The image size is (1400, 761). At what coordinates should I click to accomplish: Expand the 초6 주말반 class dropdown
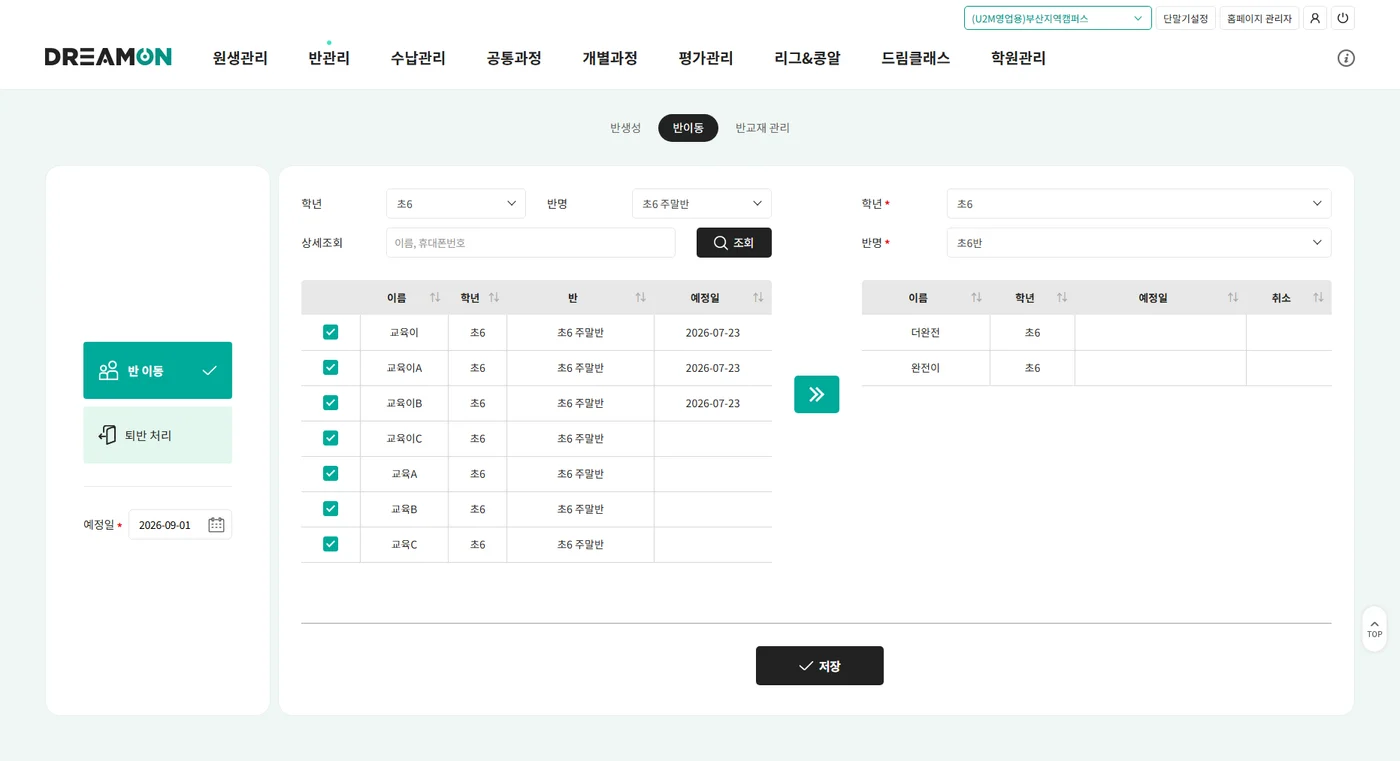point(702,204)
